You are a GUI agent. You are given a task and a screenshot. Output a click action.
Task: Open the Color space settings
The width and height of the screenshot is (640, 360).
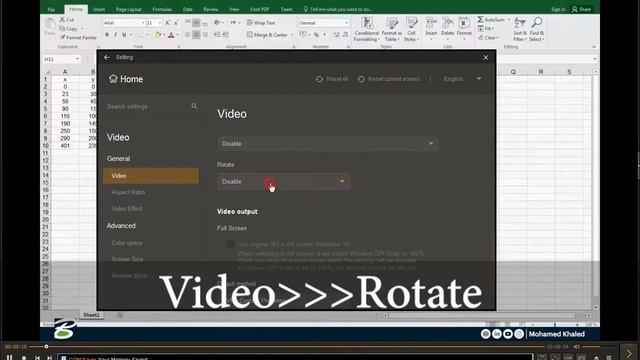127,243
